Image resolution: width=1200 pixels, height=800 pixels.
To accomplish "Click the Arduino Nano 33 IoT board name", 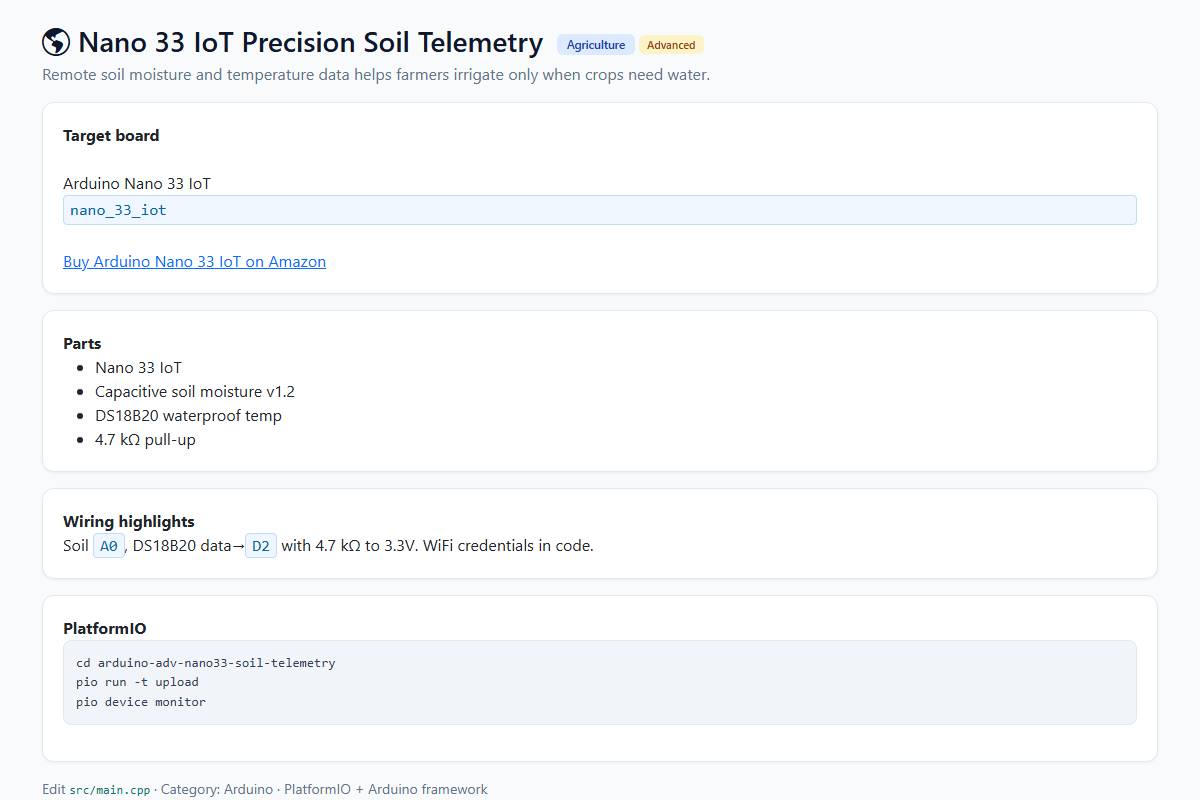I will (x=137, y=183).
